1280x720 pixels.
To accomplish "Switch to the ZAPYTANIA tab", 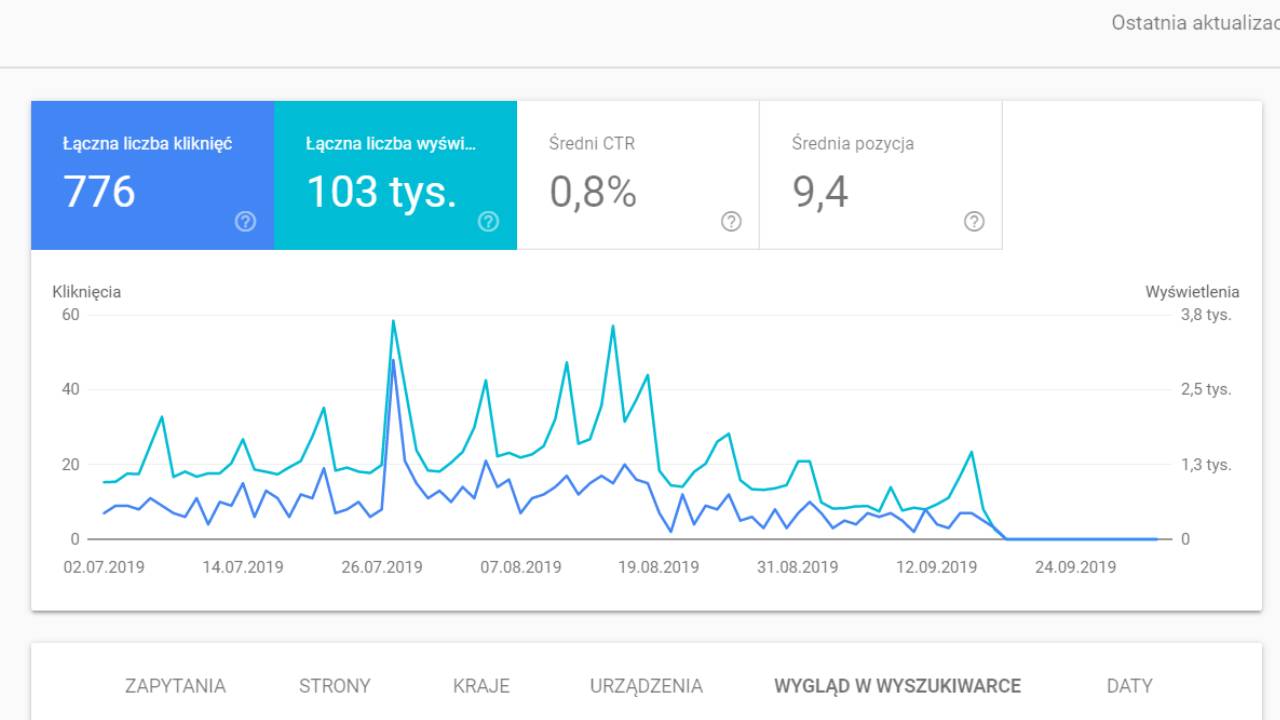I will pos(175,686).
